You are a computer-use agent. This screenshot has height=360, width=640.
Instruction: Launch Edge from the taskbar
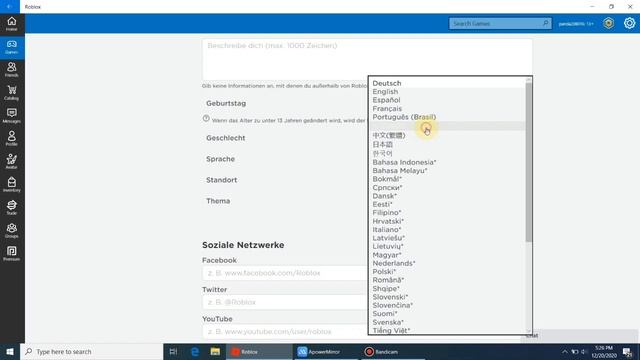pos(195,351)
